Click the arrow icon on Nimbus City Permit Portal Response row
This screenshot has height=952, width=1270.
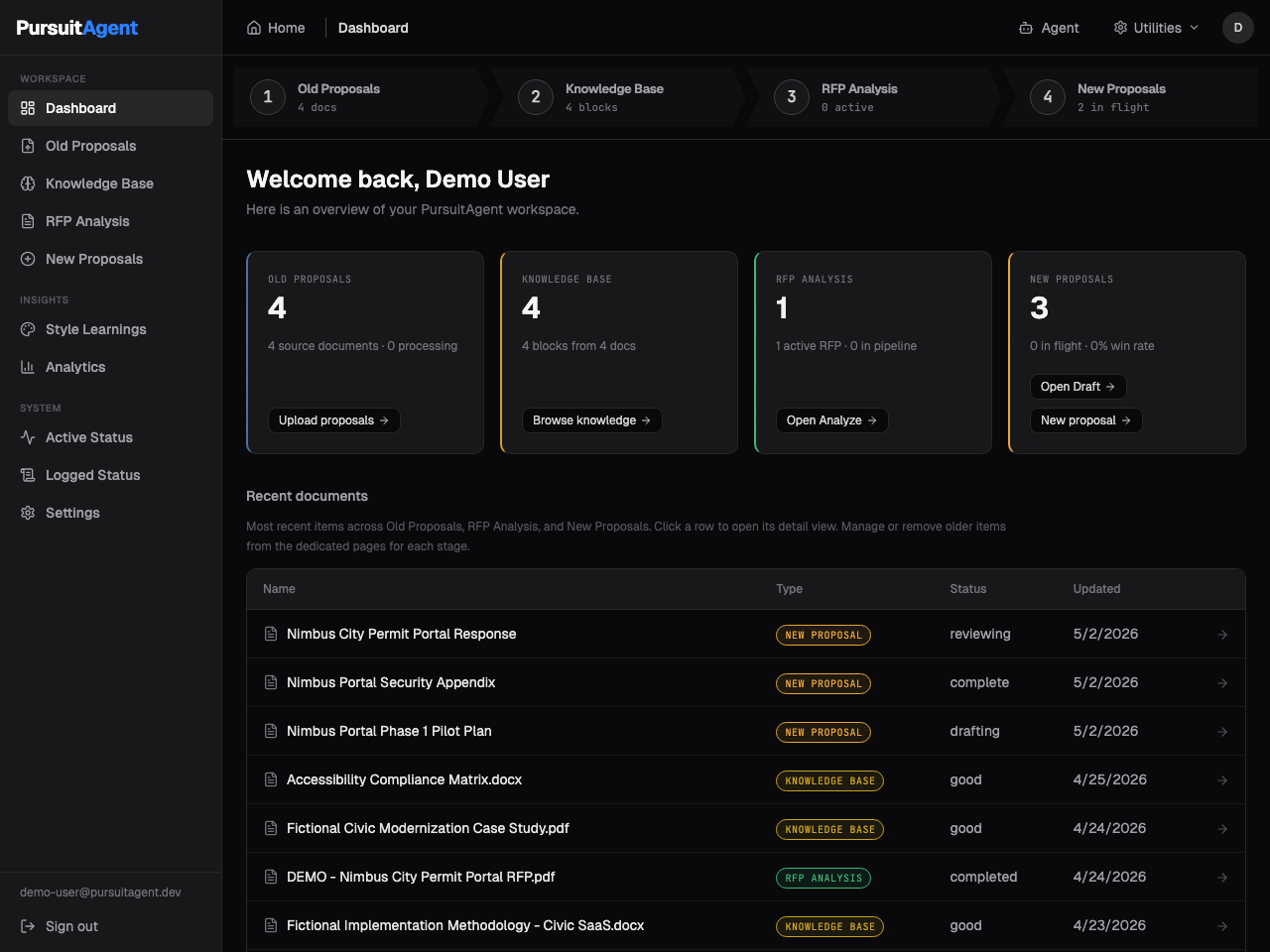pyautogui.click(x=1222, y=635)
